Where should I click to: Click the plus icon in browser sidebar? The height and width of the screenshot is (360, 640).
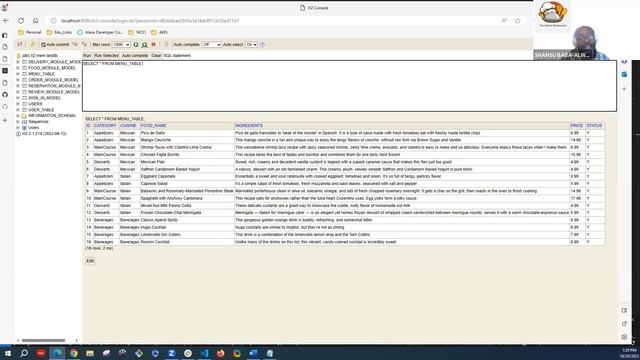pos(5,120)
